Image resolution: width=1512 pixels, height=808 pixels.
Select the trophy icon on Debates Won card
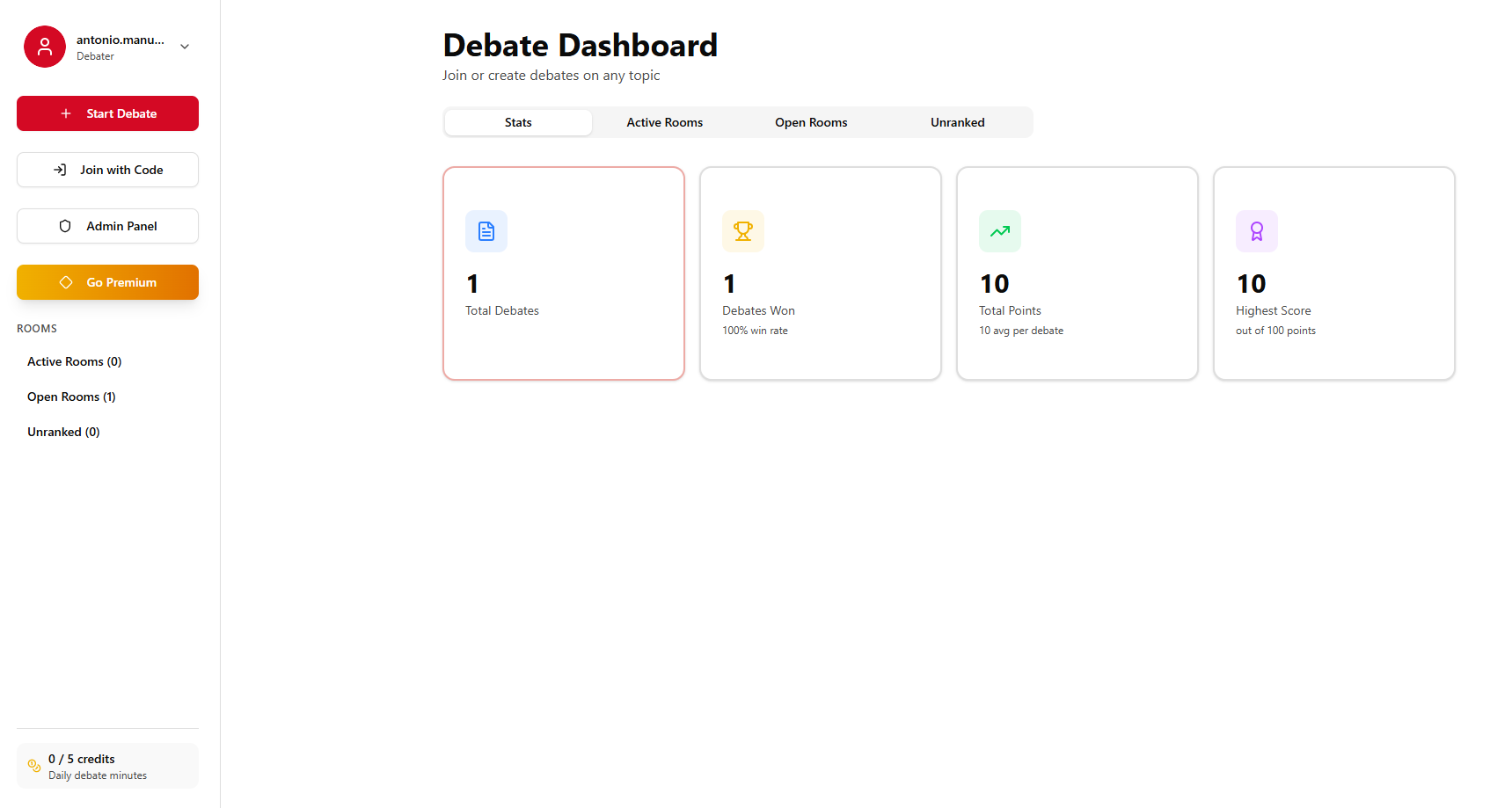(743, 230)
